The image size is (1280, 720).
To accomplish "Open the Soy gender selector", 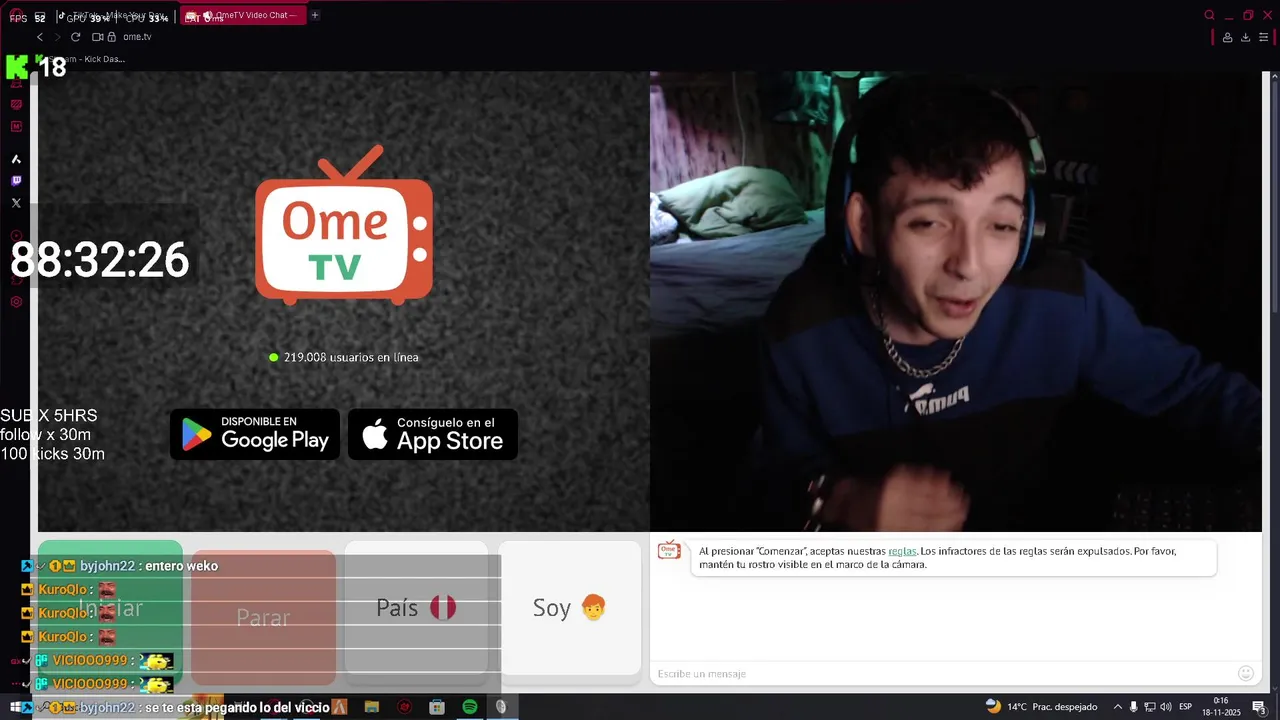I will (x=570, y=608).
